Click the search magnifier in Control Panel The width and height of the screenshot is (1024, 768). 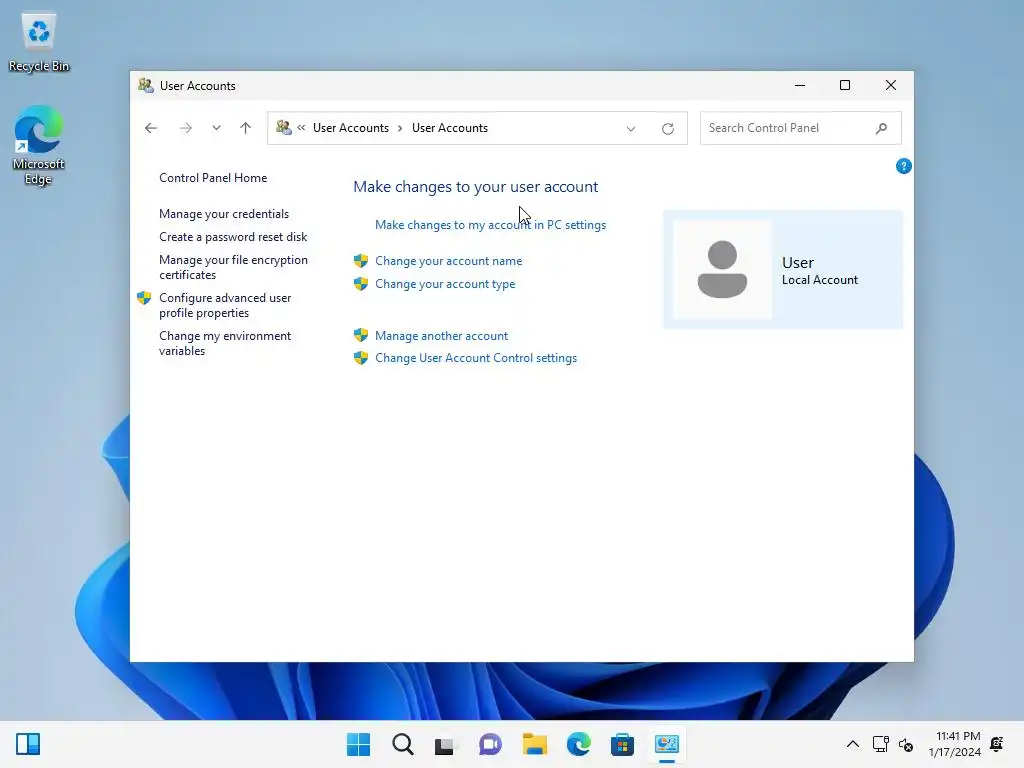pos(882,128)
